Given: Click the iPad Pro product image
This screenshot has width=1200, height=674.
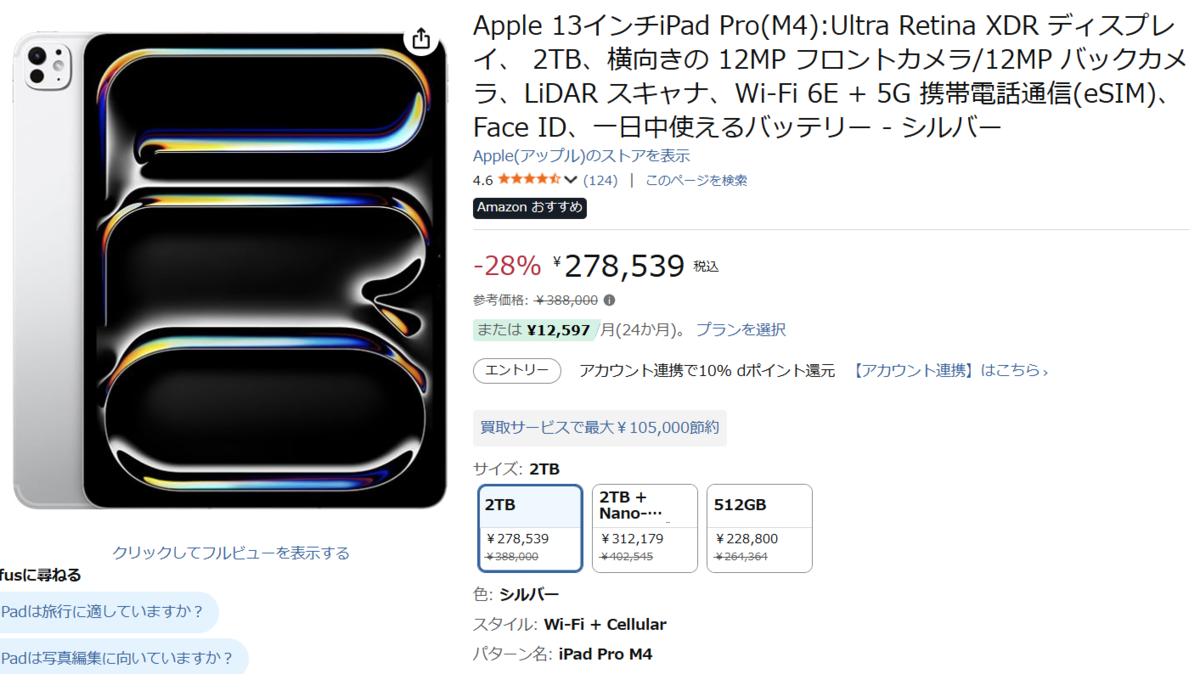Looking at the screenshot, I should click(x=230, y=270).
